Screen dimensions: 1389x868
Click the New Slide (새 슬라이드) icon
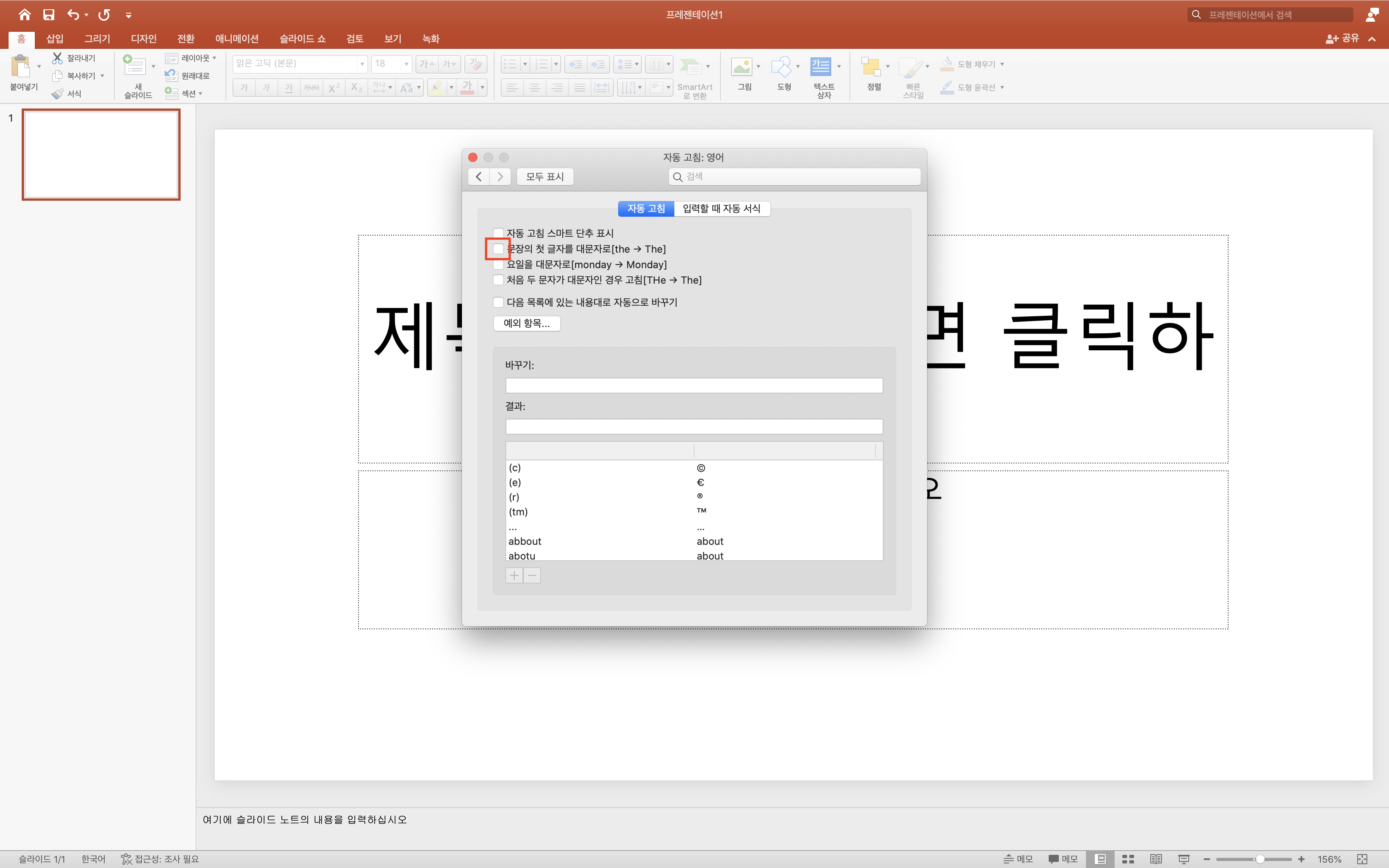135,67
